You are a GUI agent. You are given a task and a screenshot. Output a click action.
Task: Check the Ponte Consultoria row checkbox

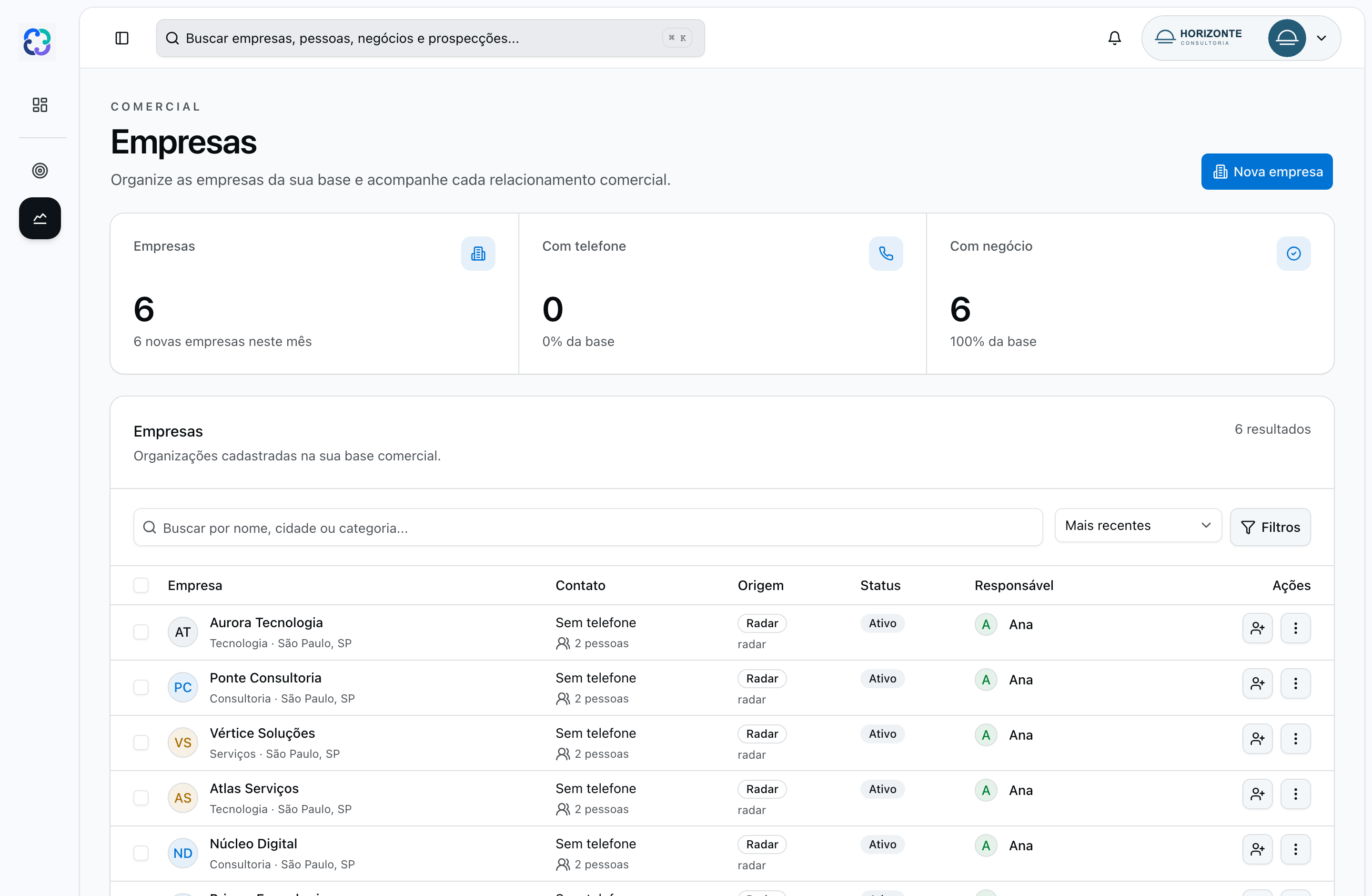coord(141,687)
